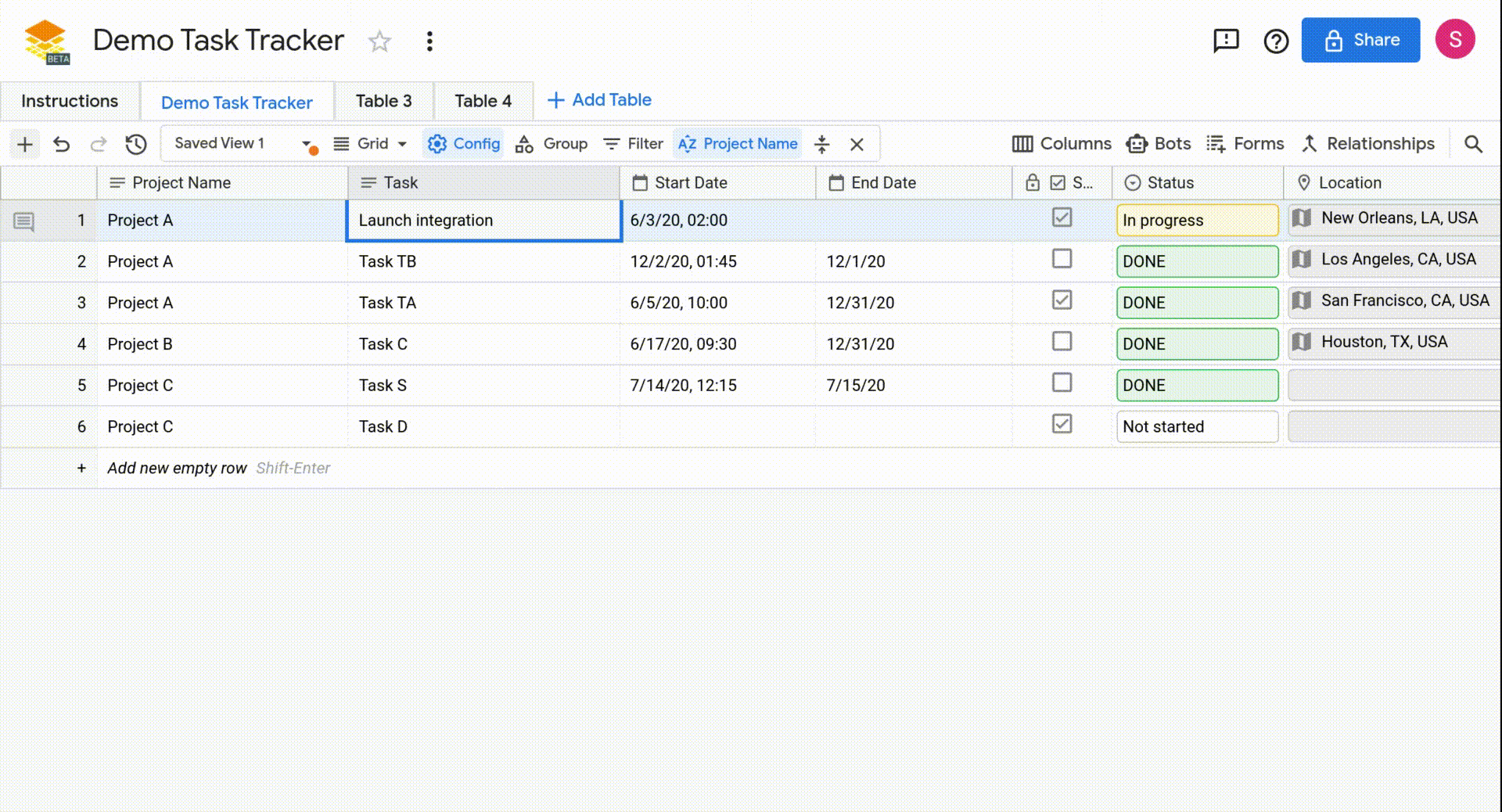Uncheck the checkbox in Launch integration row
1502x812 pixels.
(x=1062, y=217)
